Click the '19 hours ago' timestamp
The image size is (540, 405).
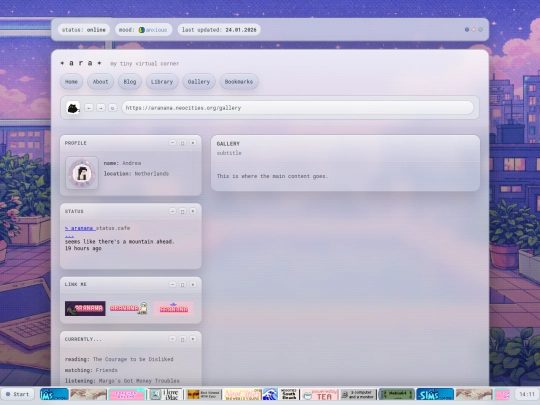click(x=83, y=248)
